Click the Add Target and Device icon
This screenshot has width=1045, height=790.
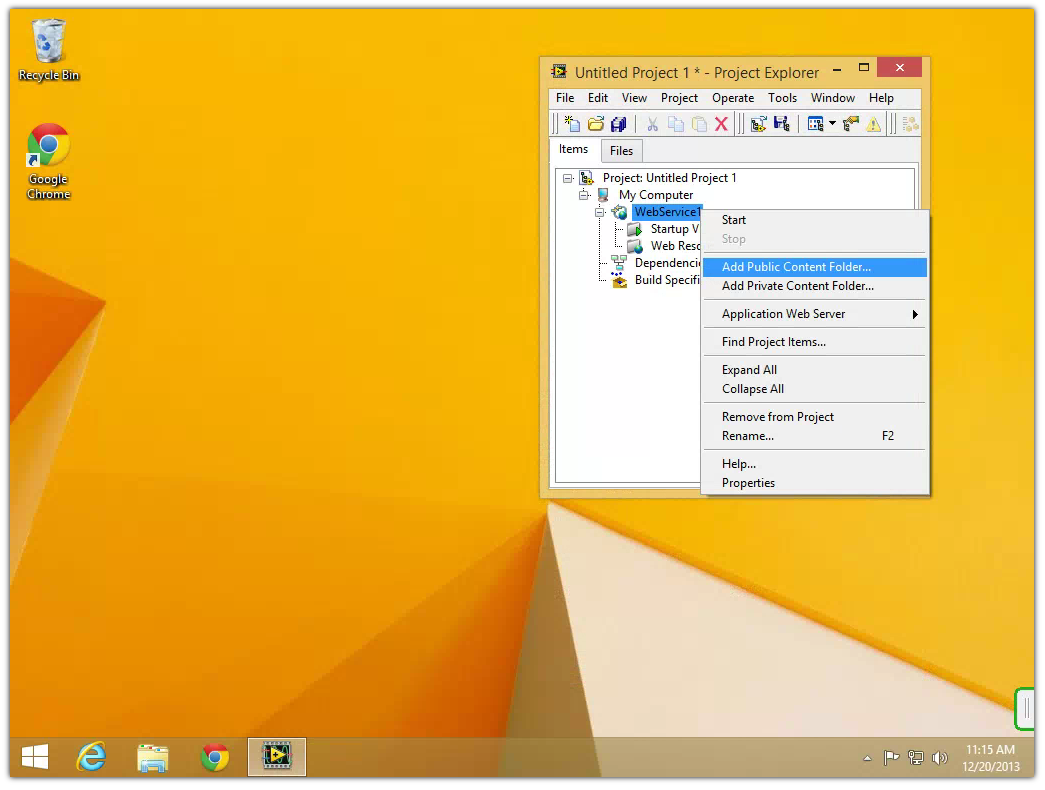click(758, 124)
